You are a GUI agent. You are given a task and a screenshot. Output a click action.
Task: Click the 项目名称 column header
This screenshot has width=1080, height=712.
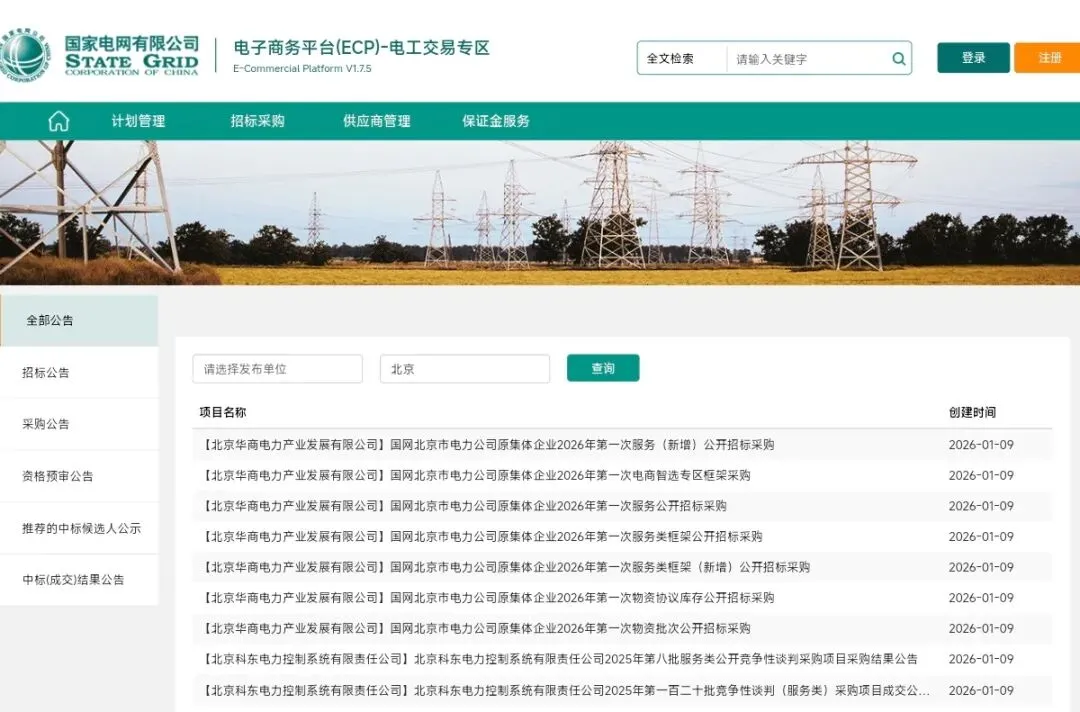[222, 412]
